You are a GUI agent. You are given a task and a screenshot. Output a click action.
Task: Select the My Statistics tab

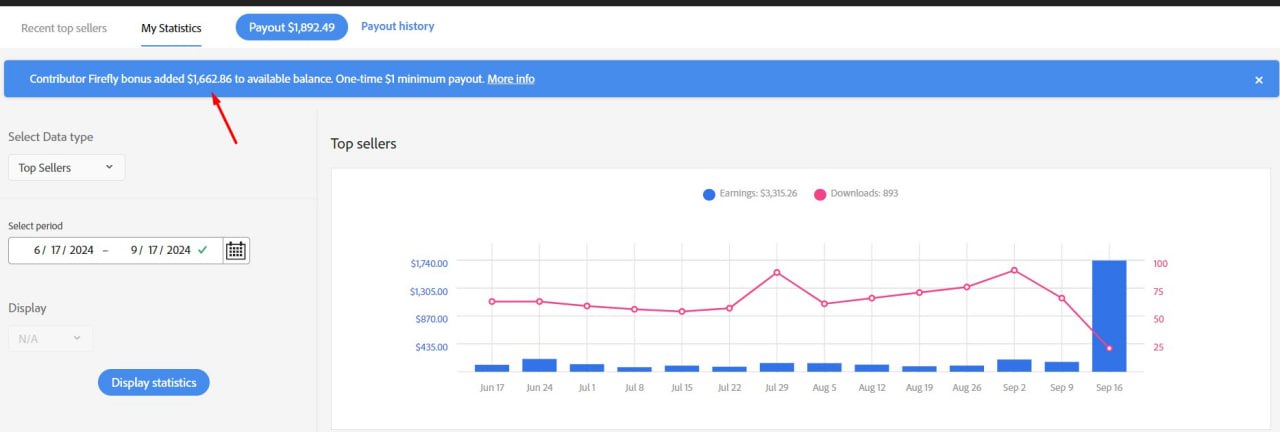pyautogui.click(x=171, y=28)
